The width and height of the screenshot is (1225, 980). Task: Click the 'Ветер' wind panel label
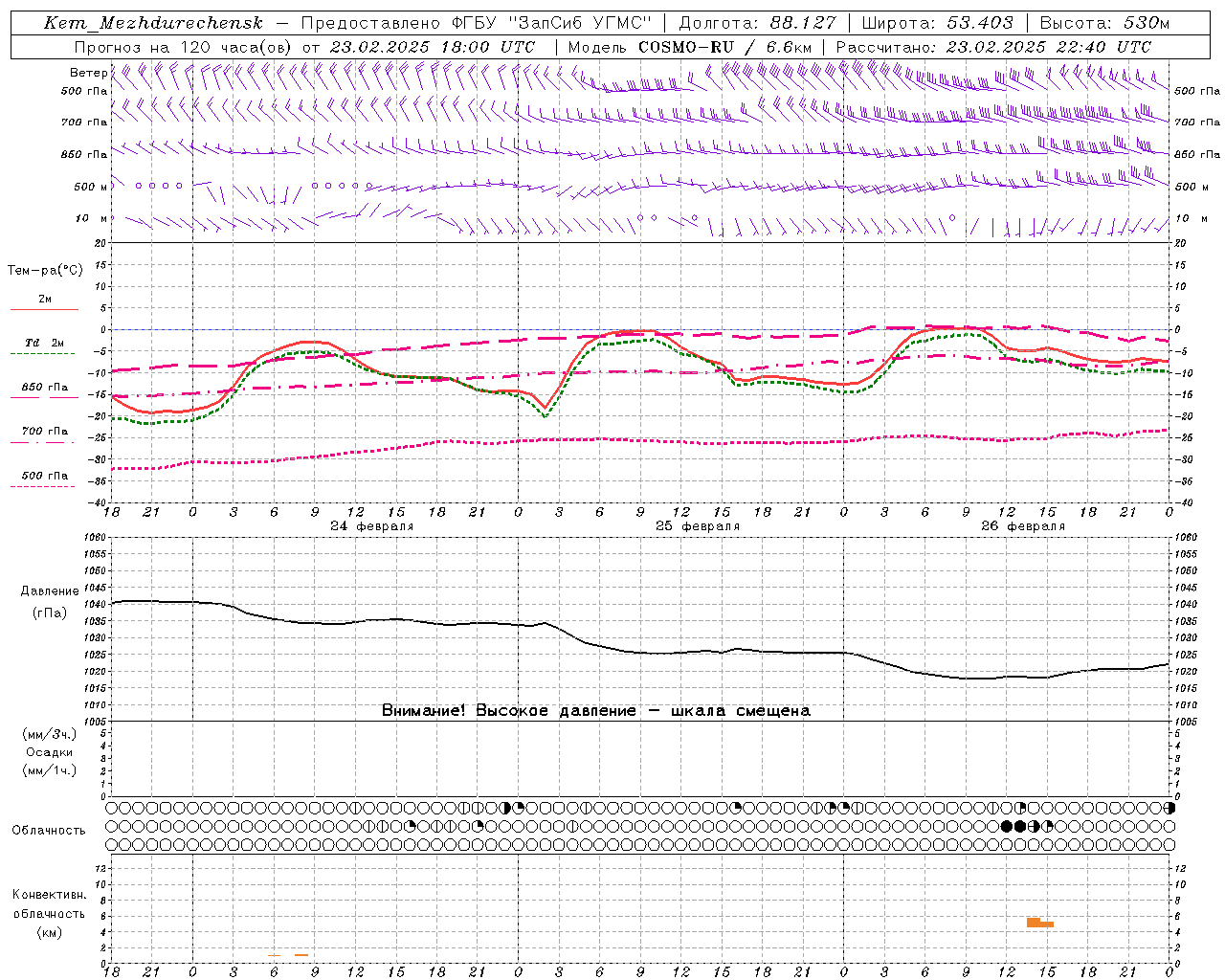point(88,73)
